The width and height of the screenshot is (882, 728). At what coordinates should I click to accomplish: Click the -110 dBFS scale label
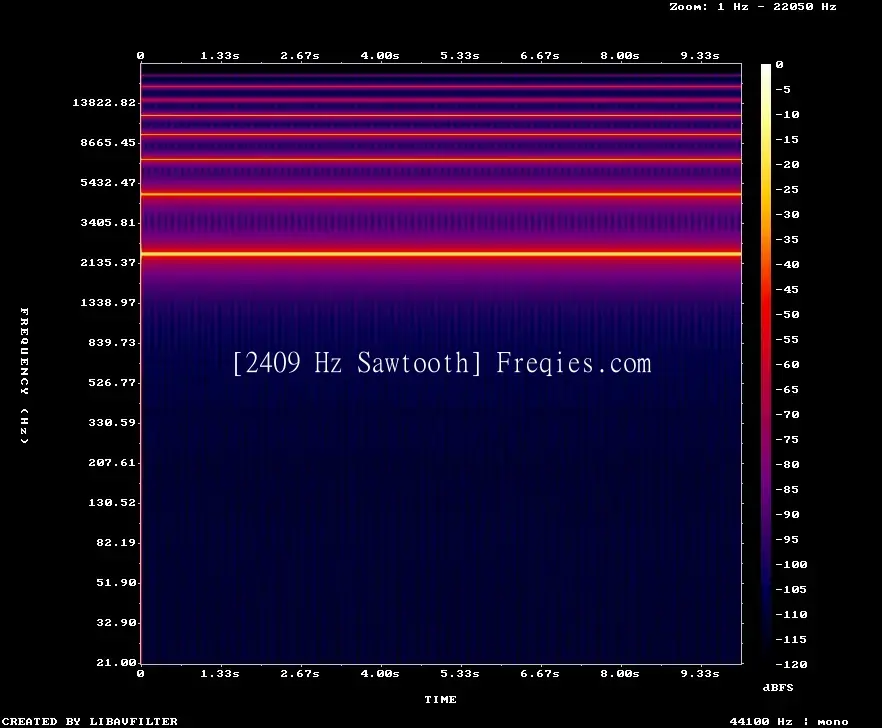(791, 614)
